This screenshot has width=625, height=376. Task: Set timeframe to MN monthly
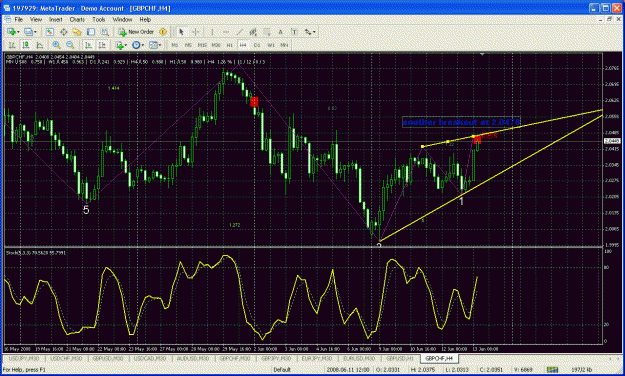284,45
